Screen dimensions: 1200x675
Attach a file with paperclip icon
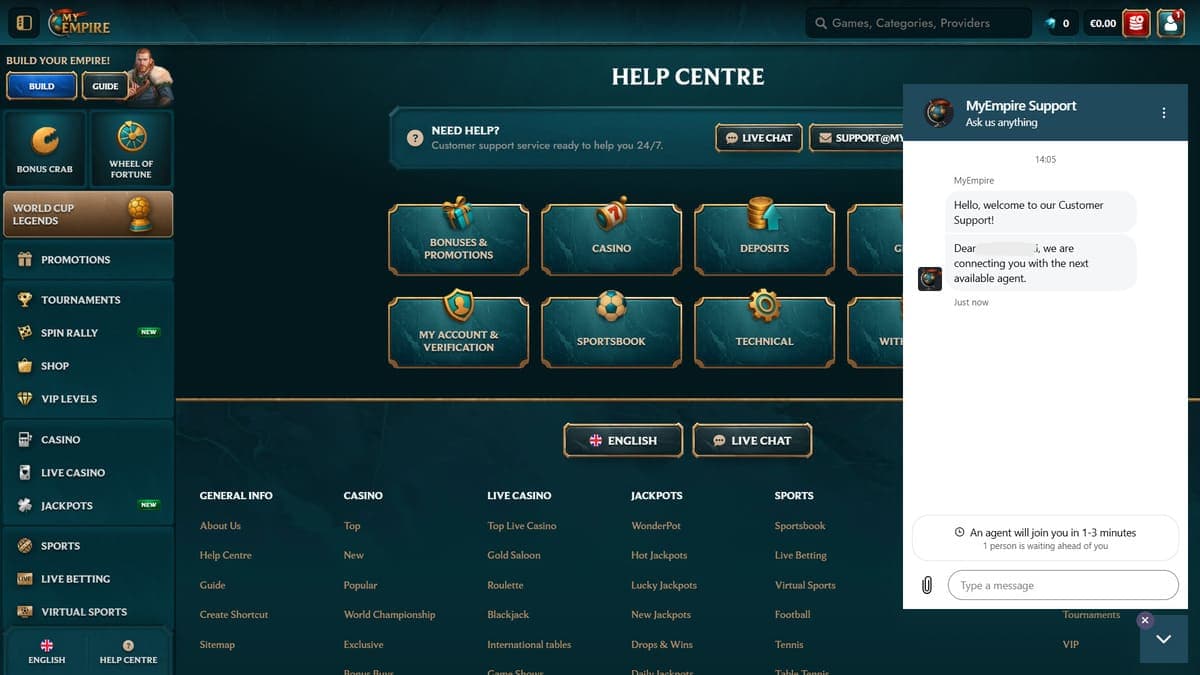point(927,585)
